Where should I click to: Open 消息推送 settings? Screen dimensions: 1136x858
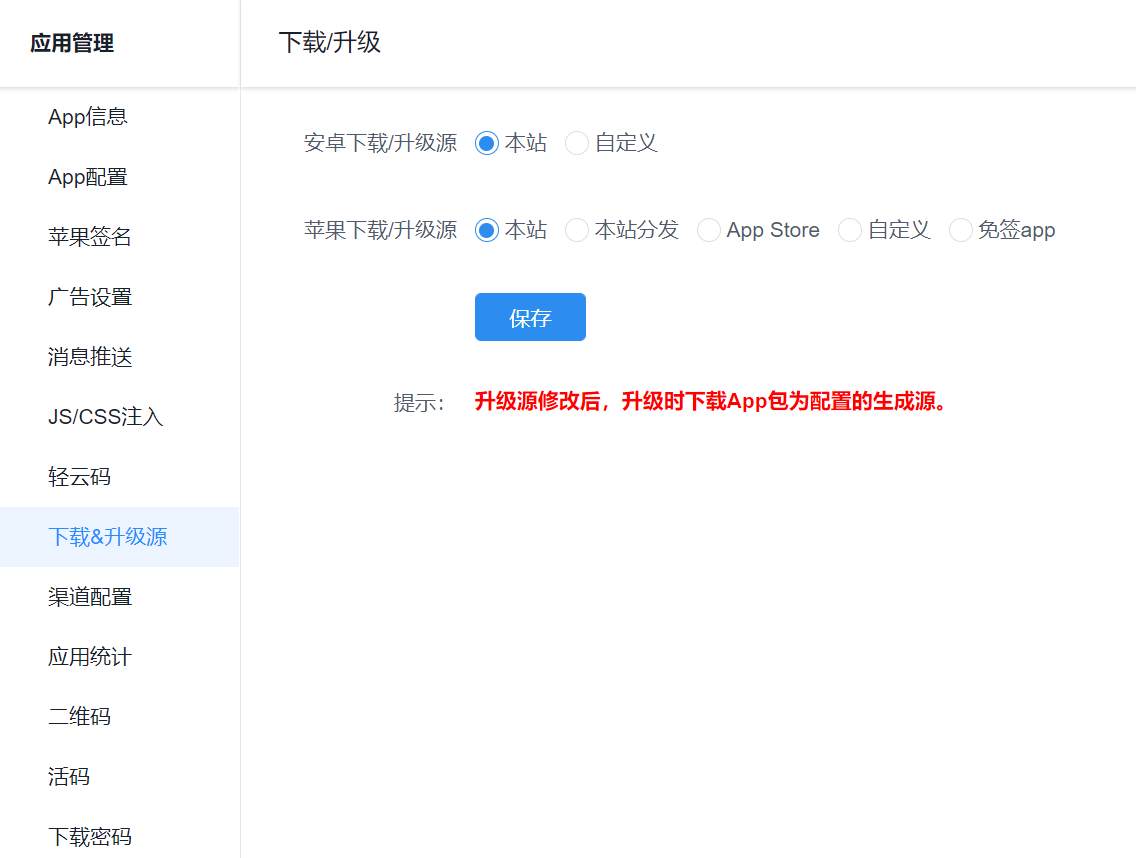pos(90,357)
